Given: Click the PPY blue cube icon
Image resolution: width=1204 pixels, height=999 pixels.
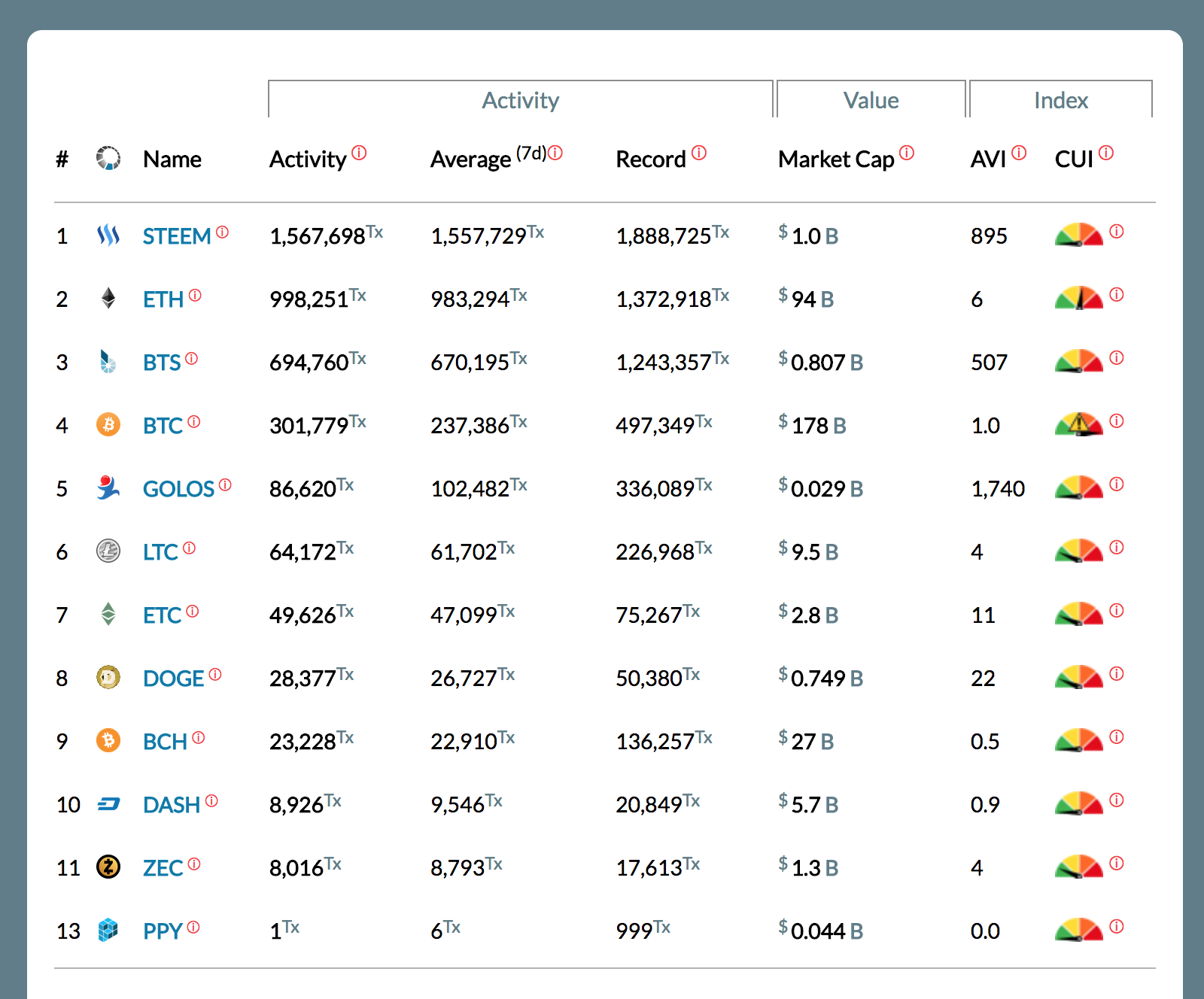Looking at the screenshot, I should (x=108, y=931).
